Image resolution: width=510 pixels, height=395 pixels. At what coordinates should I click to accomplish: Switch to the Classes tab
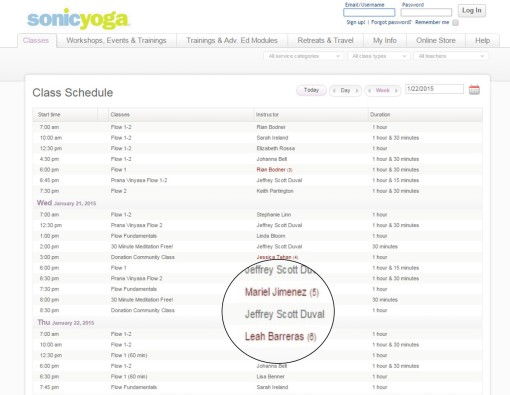(36, 40)
